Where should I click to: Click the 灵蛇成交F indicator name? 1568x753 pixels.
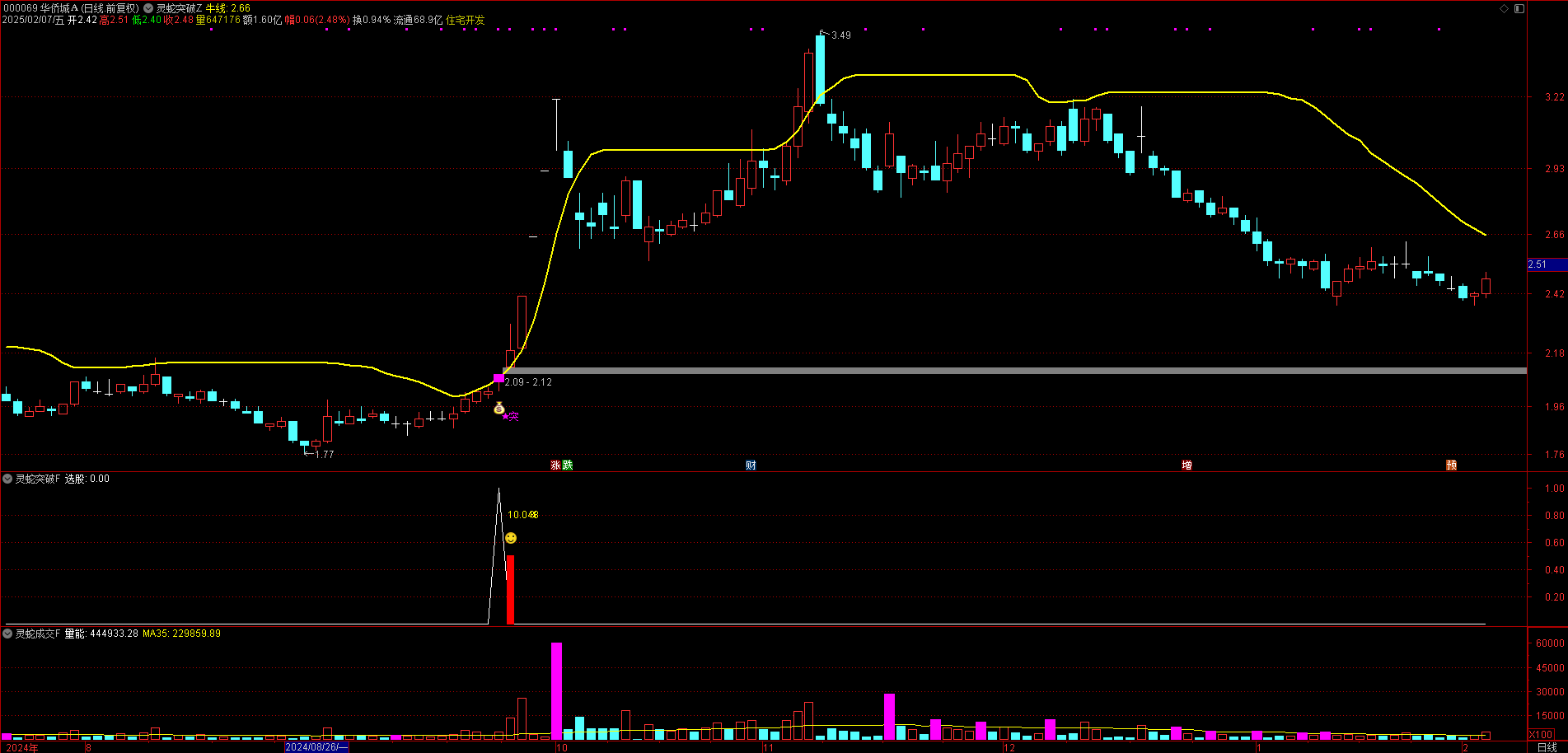click(38, 634)
